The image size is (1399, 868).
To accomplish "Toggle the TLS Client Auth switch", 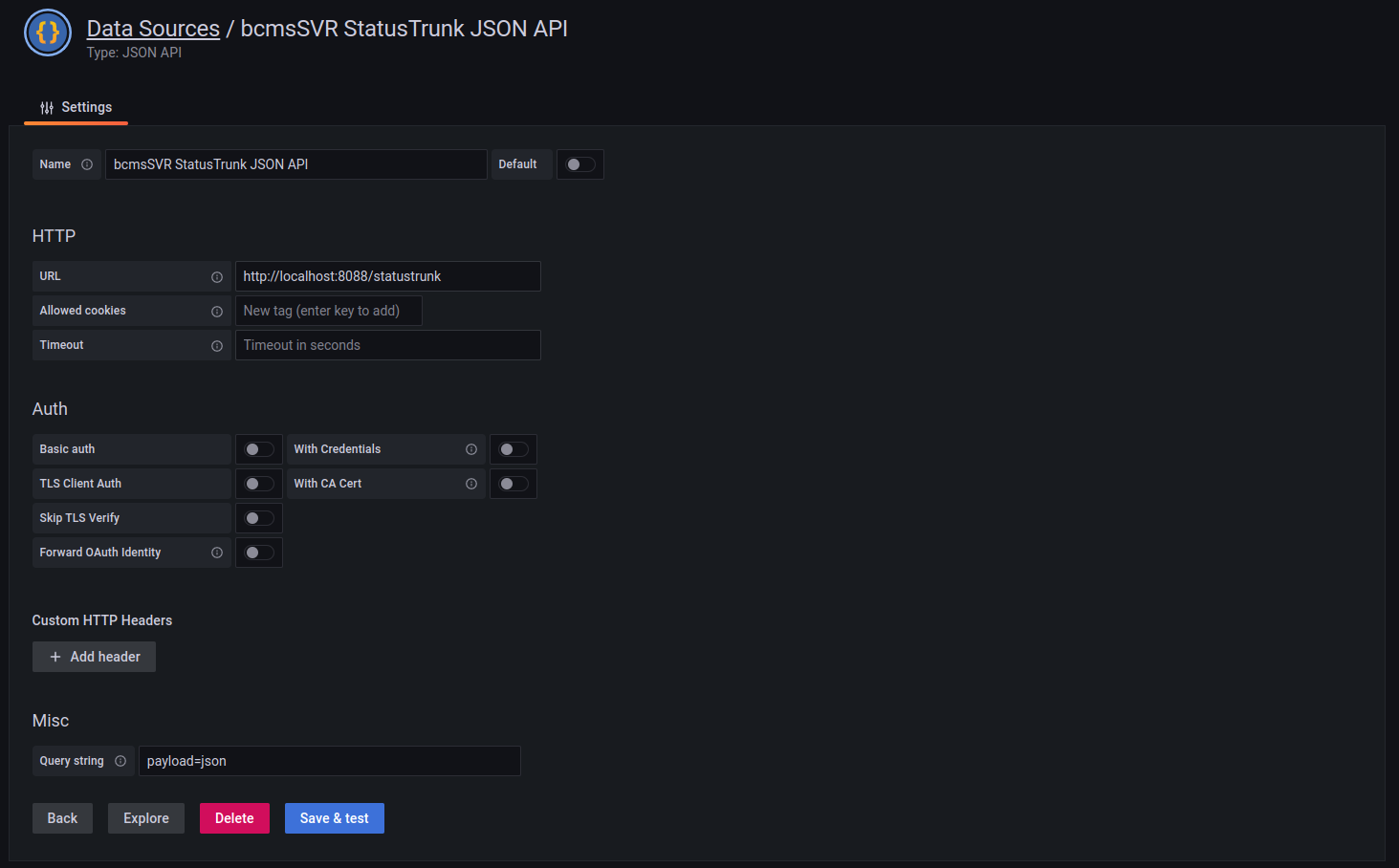I will pos(259,484).
